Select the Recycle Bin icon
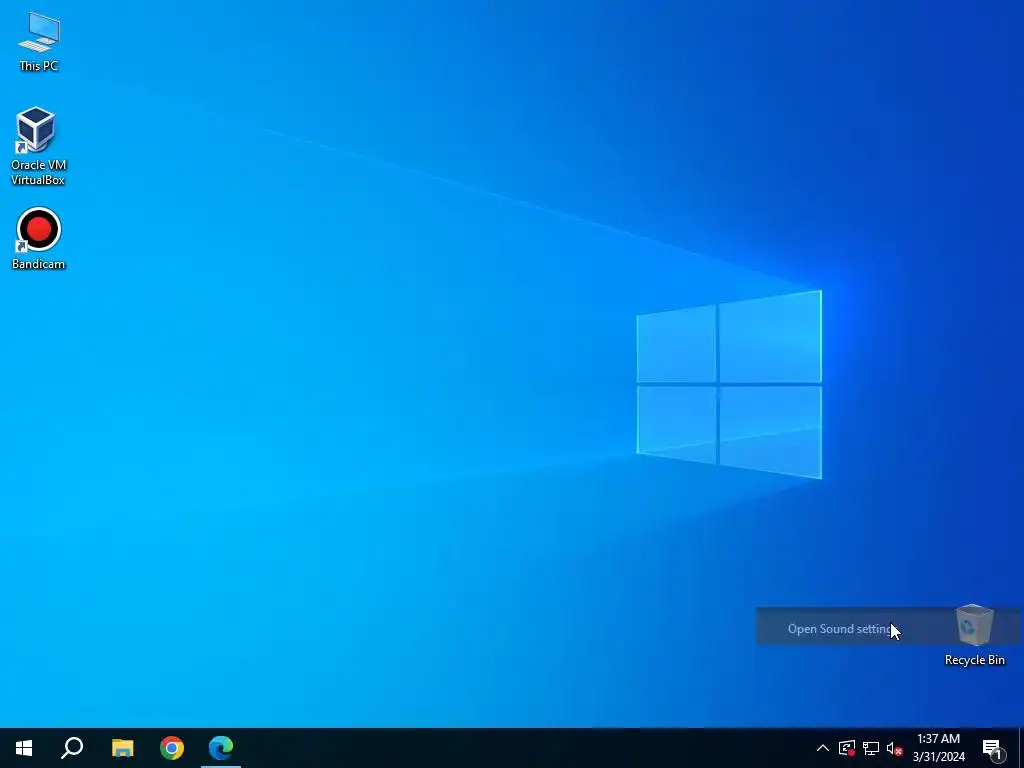This screenshot has width=1024, height=768. click(x=974, y=635)
